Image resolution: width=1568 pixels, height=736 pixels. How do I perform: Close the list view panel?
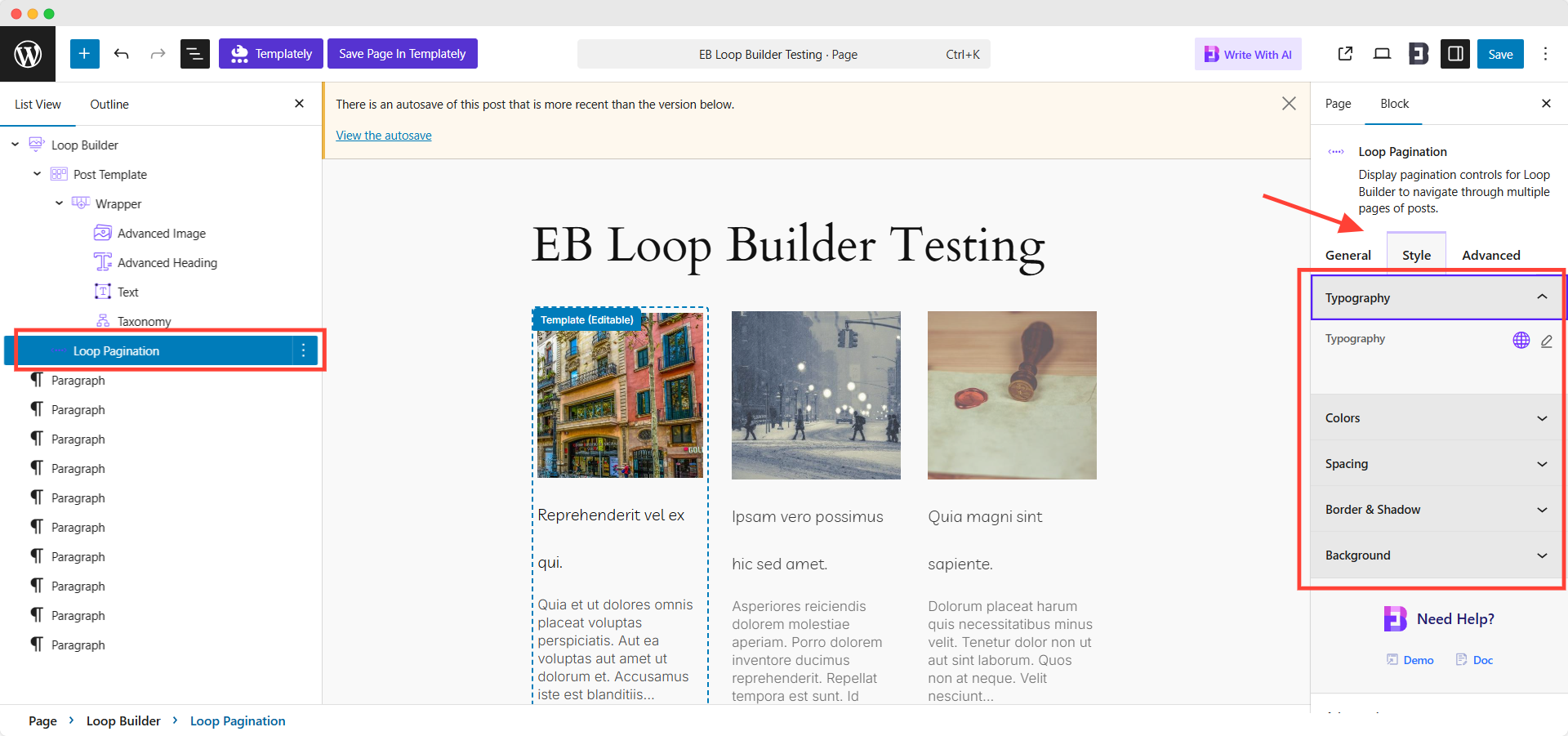pyautogui.click(x=299, y=104)
